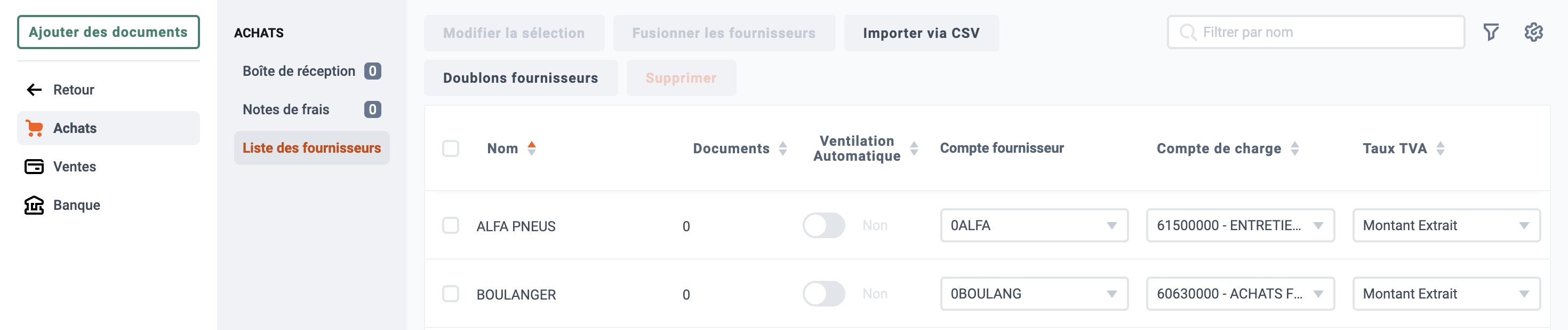Click the orange shopping cart Achats icon

pos(34,128)
